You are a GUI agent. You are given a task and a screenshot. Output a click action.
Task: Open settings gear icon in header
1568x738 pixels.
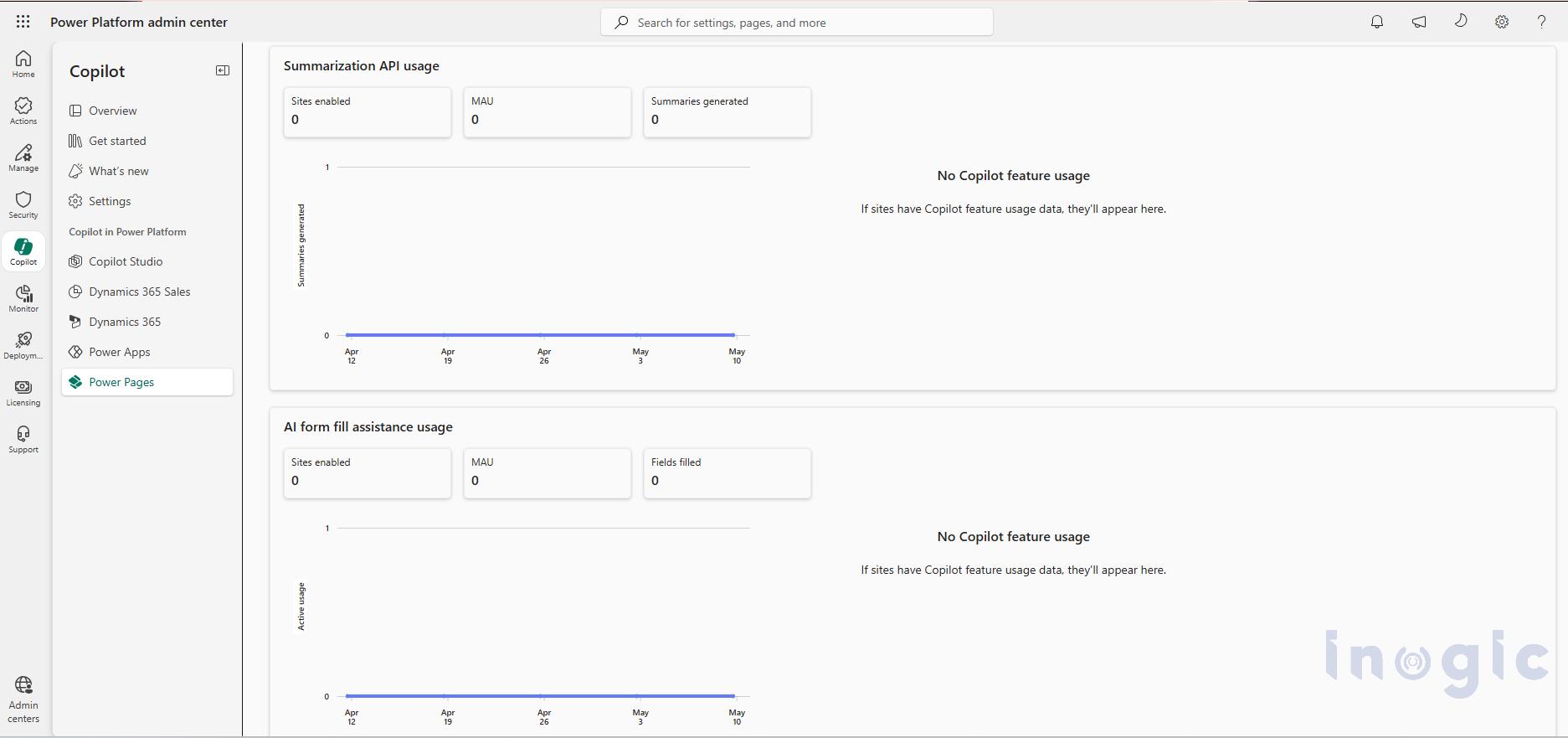pos(1502,22)
